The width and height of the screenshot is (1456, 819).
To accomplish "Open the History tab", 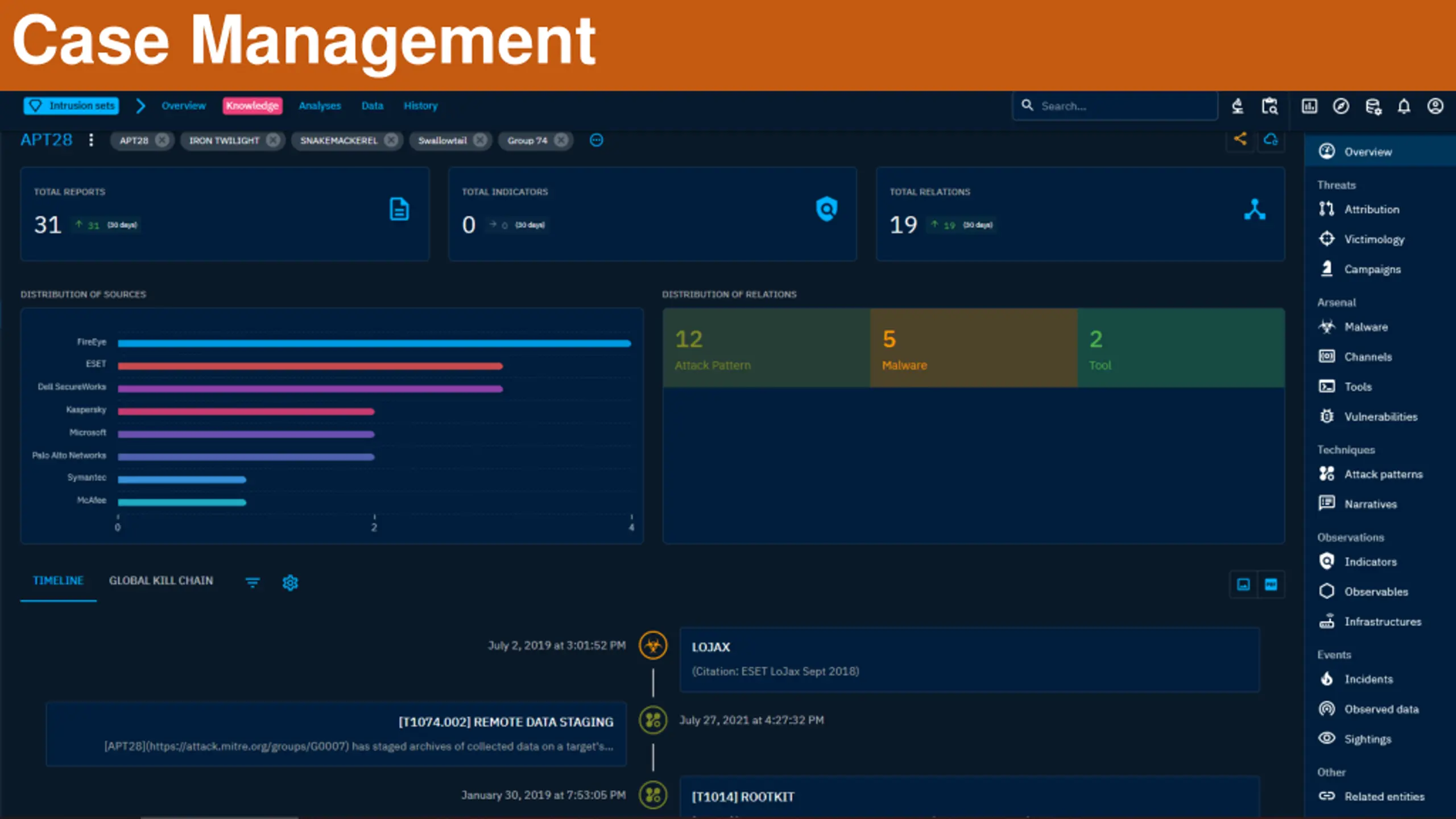I will pyautogui.click(x=420, y=106).
